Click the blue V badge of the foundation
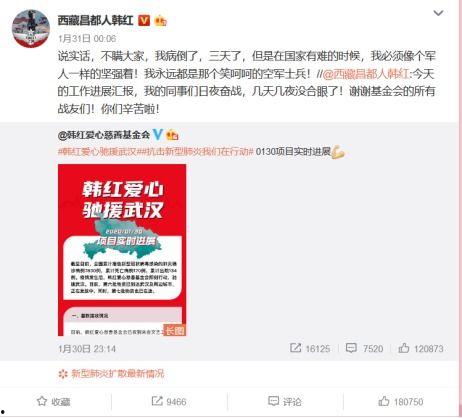Image resolution: width=462 pixels, height=418 pixels. pos(157,135)
